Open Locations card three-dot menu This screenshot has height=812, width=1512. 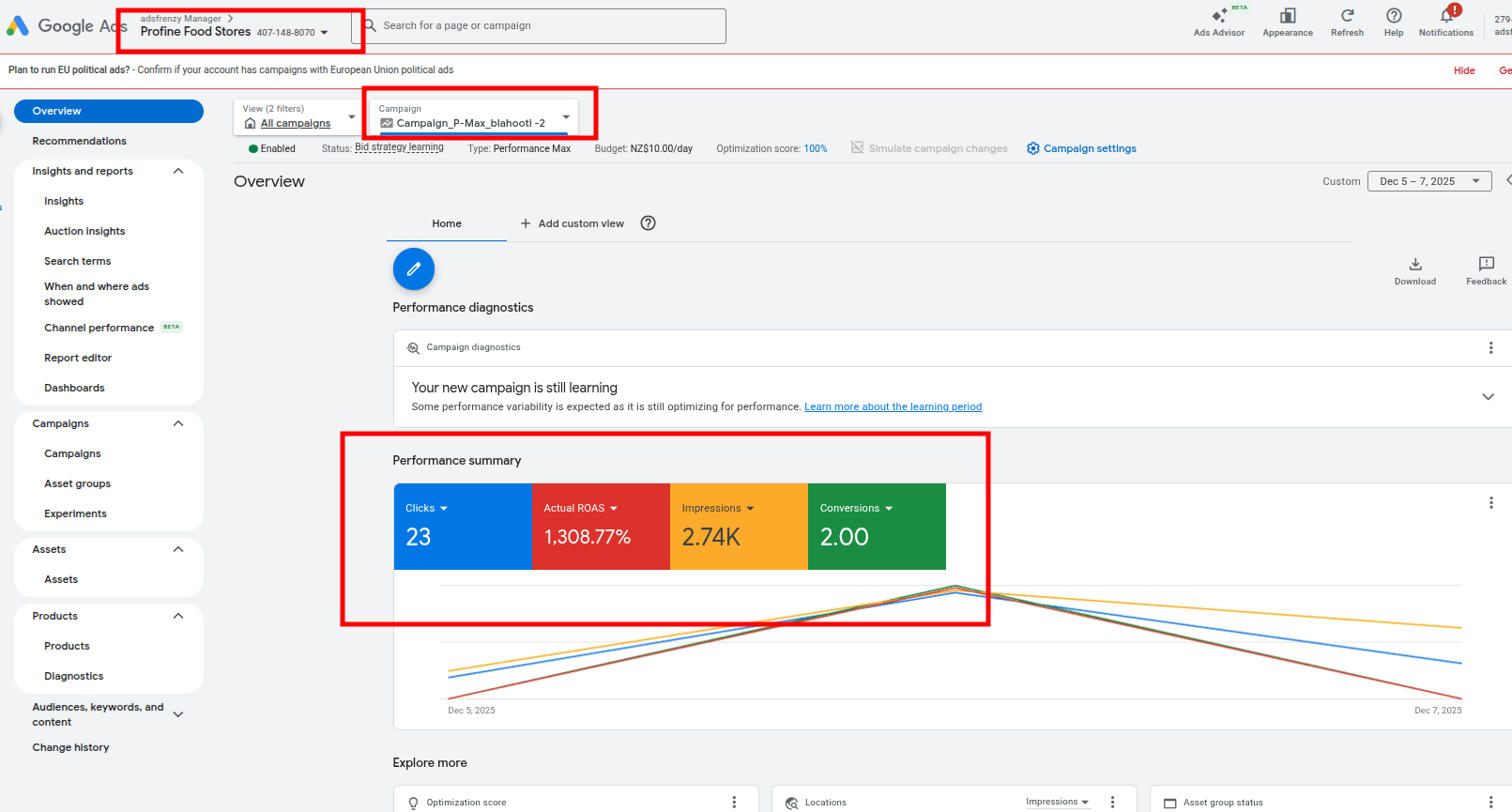[x=1112, y=803]
